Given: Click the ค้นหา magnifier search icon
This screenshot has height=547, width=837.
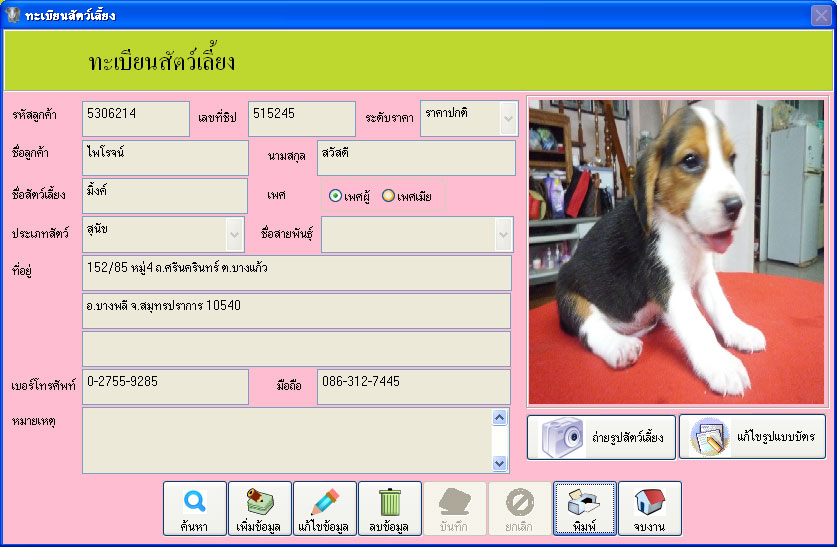Looking at the screenshot, I should click(195, 502).
